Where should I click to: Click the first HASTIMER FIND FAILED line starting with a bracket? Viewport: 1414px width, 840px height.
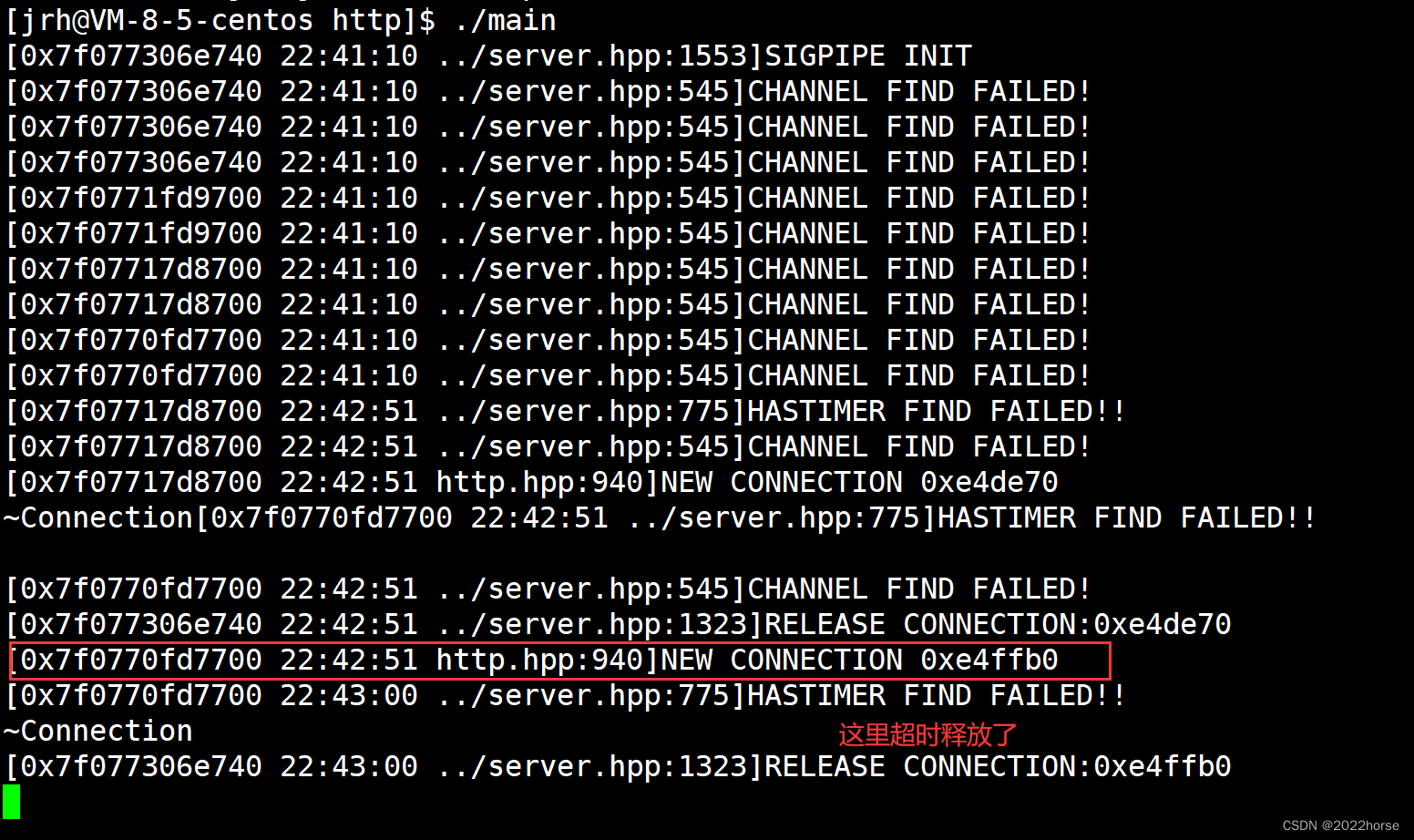click(x=565, y=411)
